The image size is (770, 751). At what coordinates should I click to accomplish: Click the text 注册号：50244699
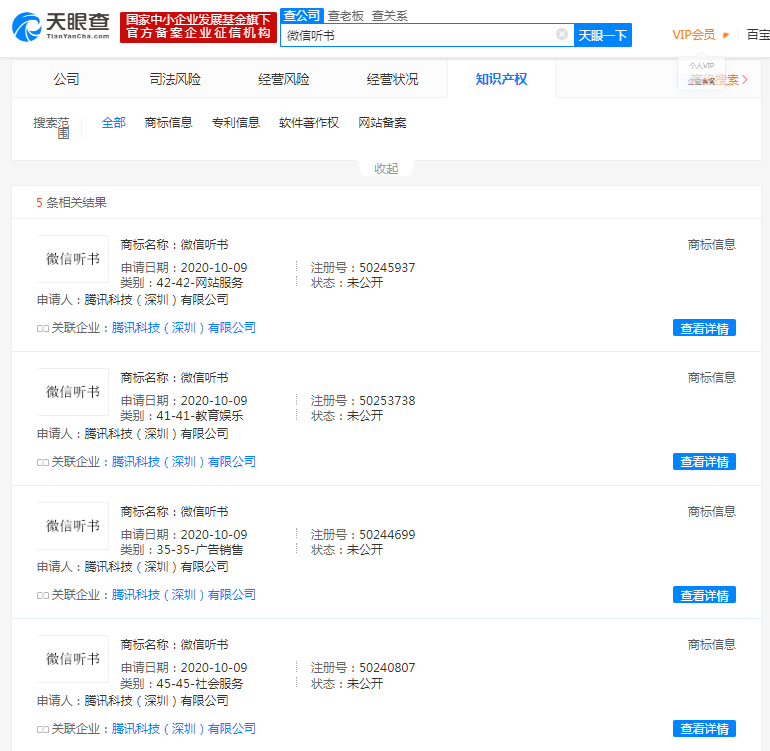tap(363, 535)
